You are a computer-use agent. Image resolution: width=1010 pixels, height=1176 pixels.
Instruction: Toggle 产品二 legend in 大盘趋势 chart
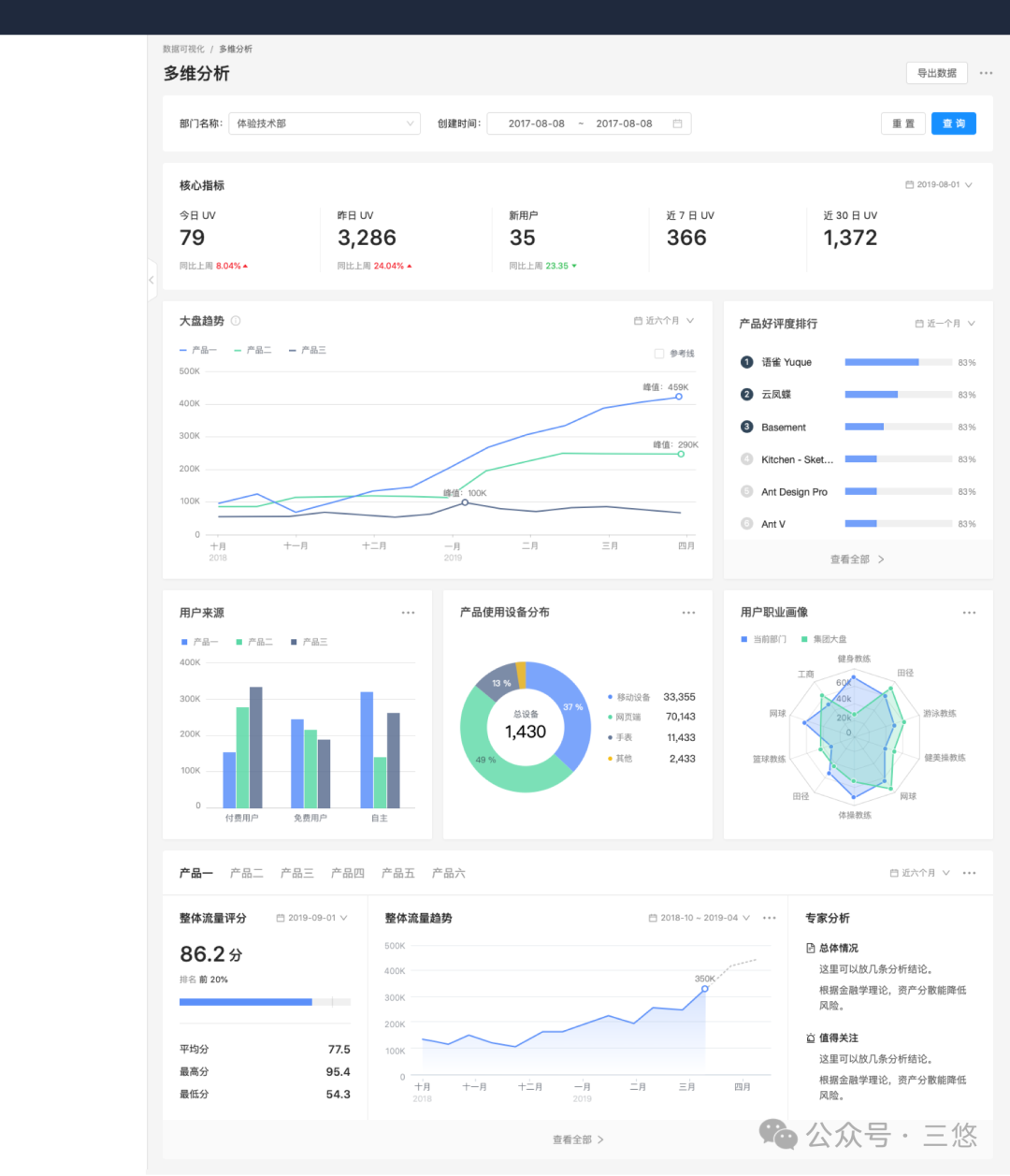[252, 350]
